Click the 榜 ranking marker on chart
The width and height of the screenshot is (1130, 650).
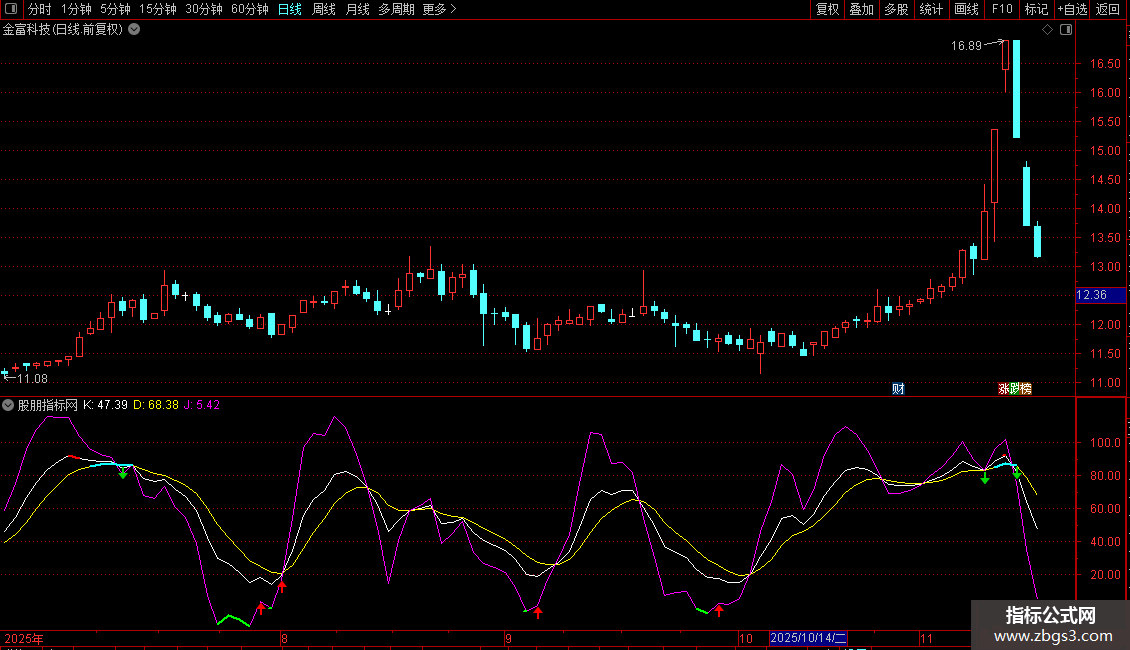pos(1025,389)
